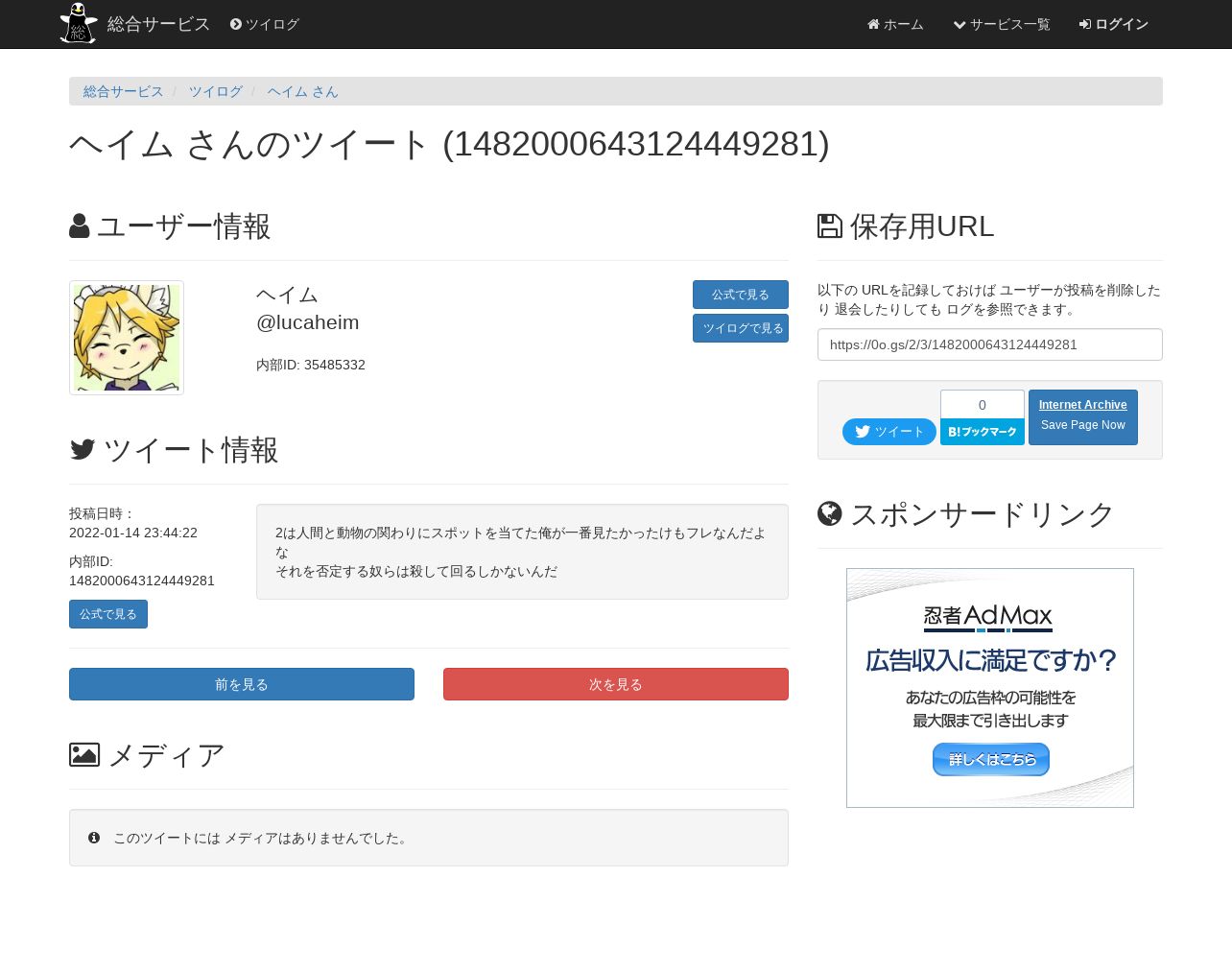Select the saved URL input field
The width and height of the screenshot is (1232, 972).
tap(990, 344)
